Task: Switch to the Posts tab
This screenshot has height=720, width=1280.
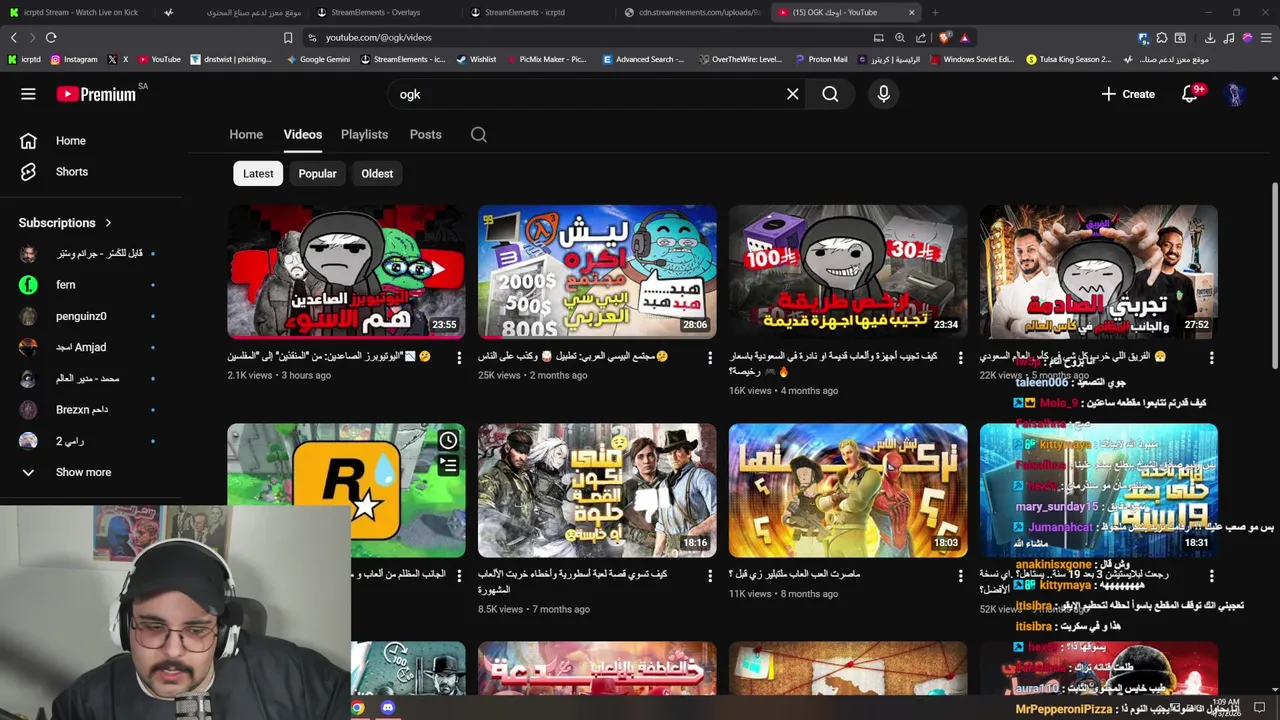Action: pos(425,135)
